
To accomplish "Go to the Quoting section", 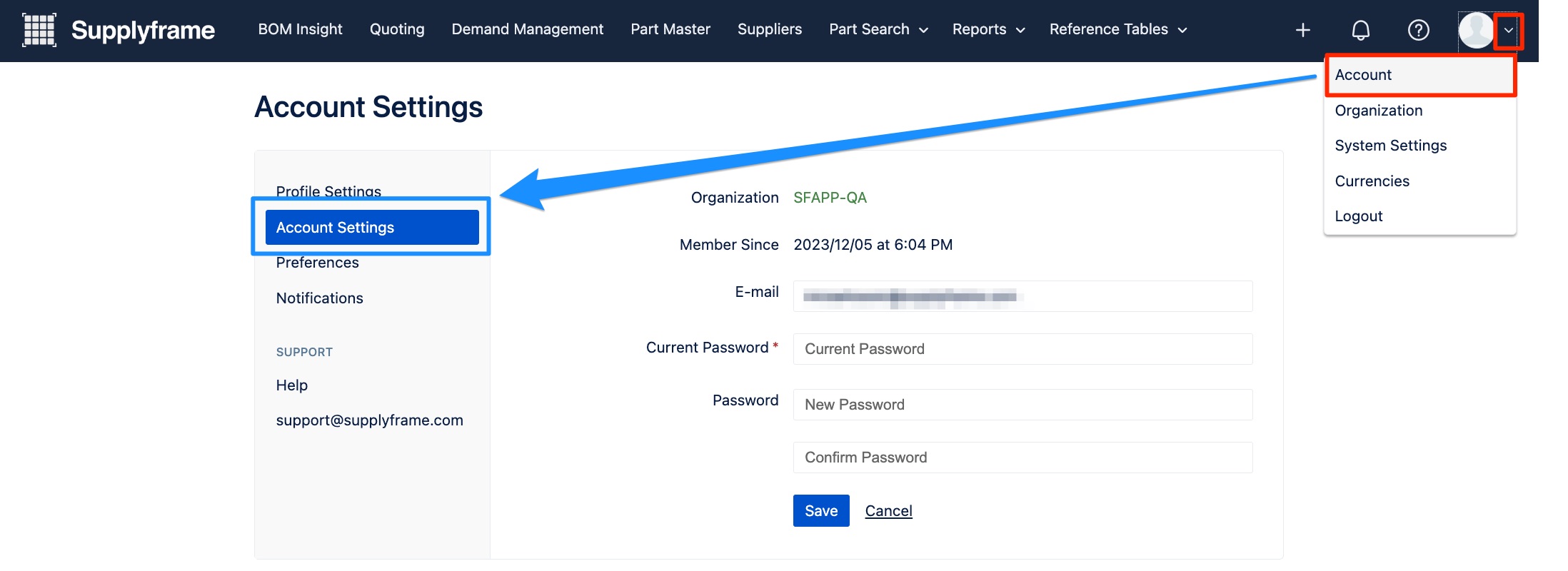I will pos(397,29).
